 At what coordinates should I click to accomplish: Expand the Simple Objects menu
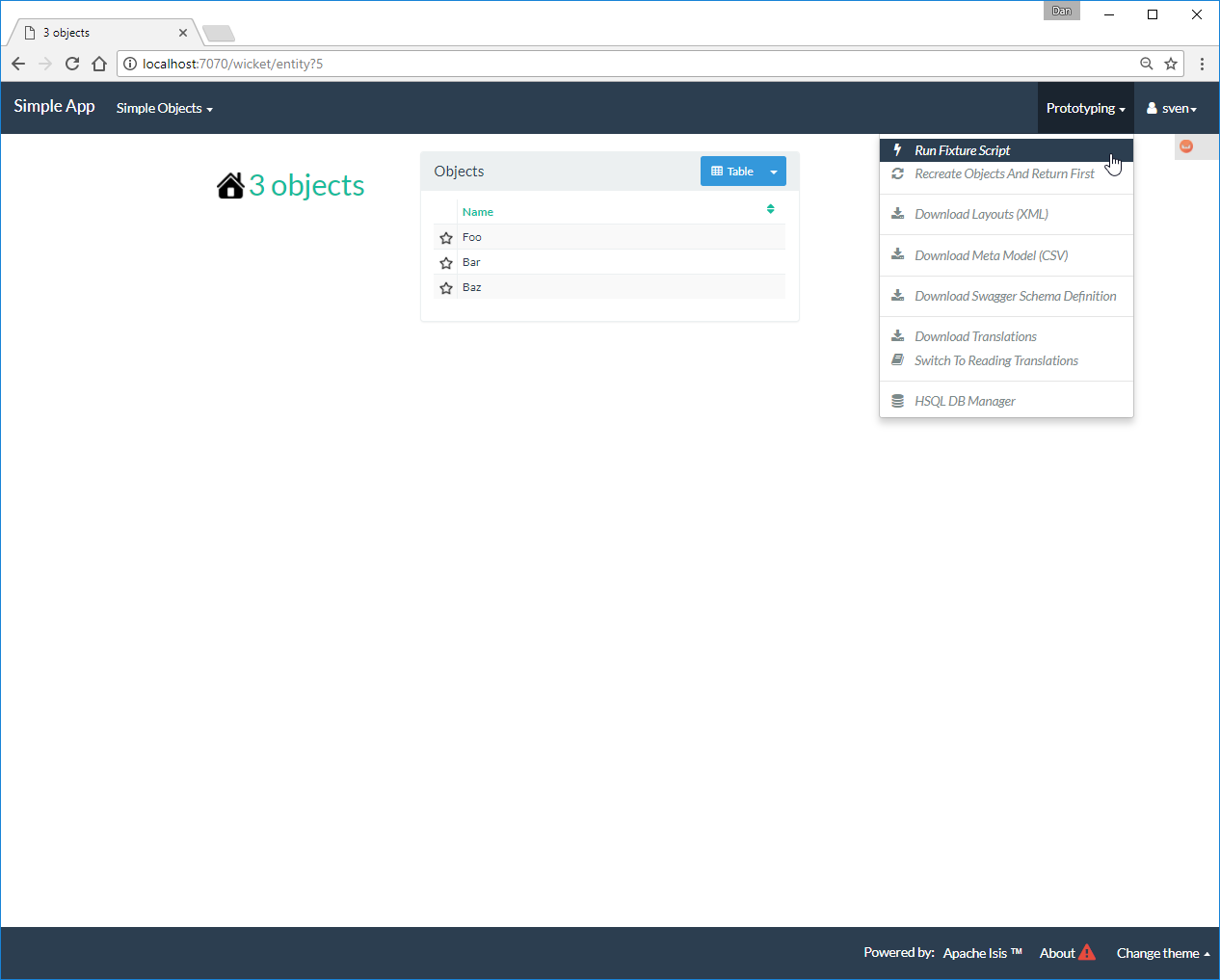[164, 108]
